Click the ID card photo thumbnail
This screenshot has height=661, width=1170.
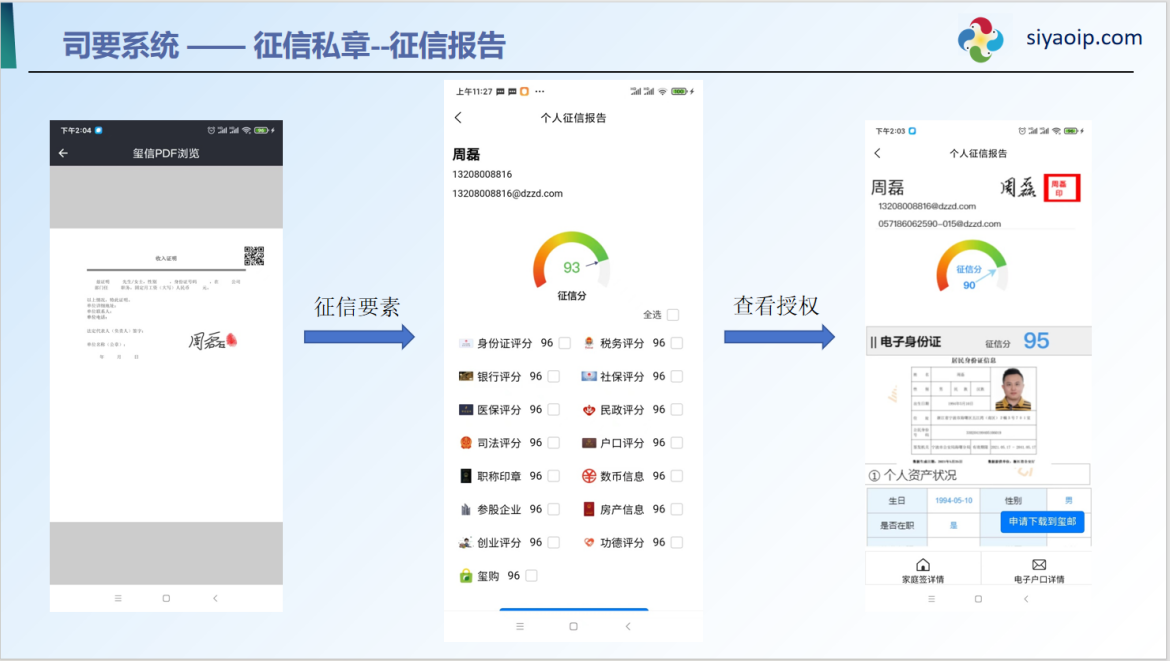point(1013,393)
